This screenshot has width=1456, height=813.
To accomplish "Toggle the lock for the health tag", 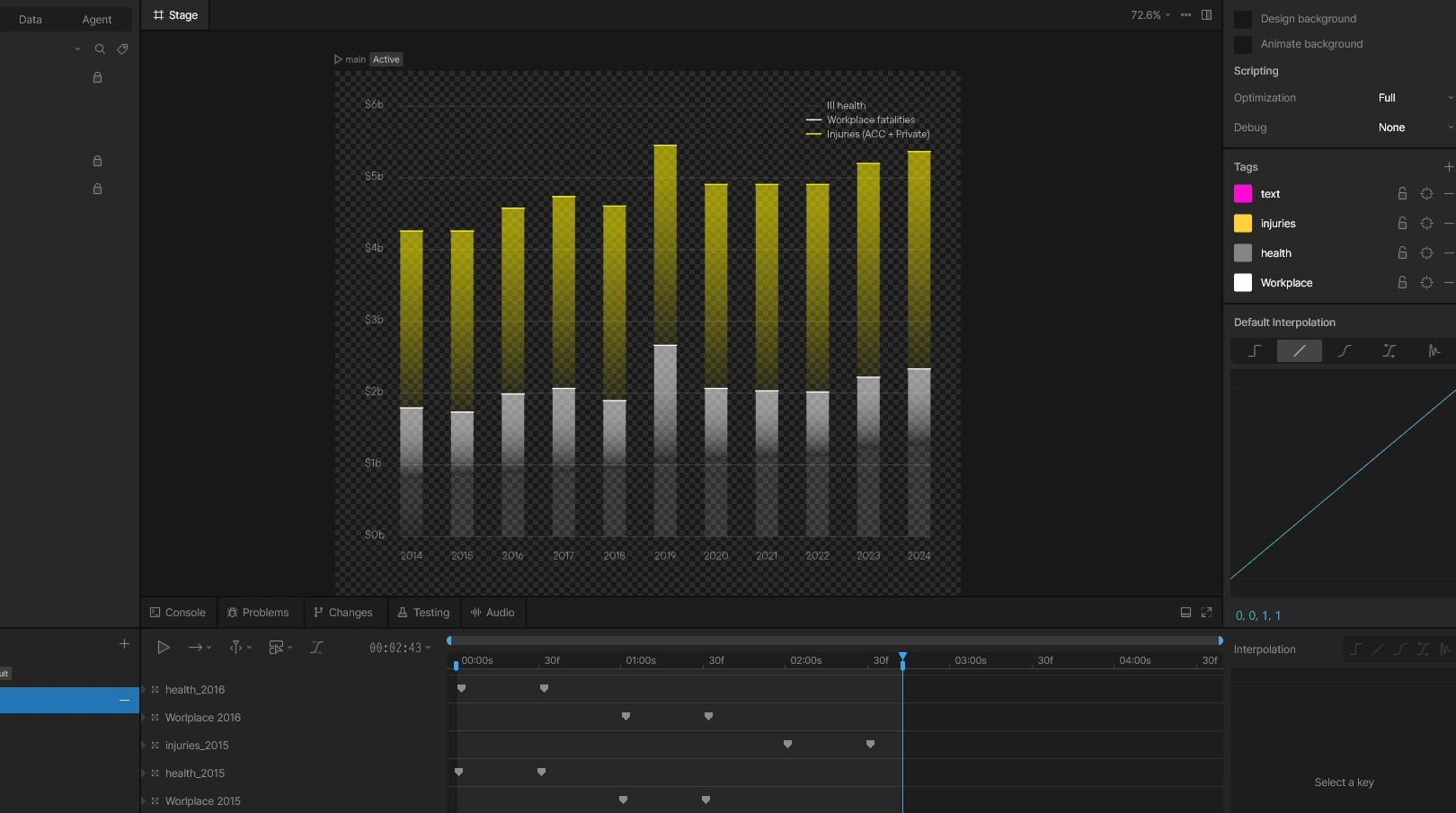I will (x=1402, y=253).
